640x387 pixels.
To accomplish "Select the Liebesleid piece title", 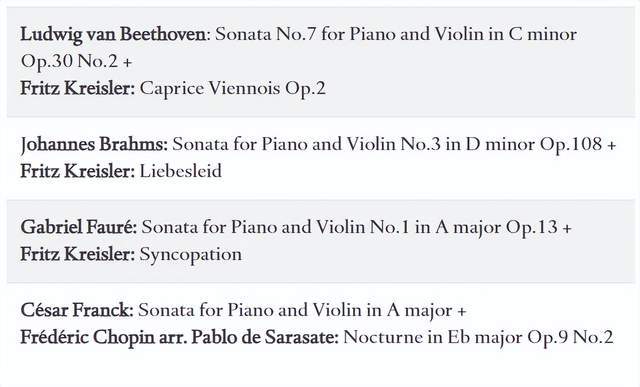I will 181,171.
